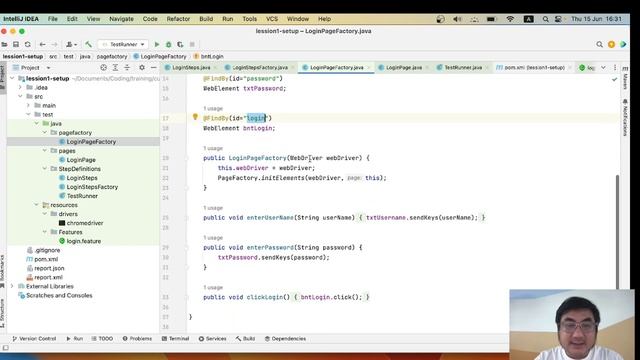This screenshot has width=640, height=360.
Task: Open the Build tool window
Action: (x=245, y=339)
